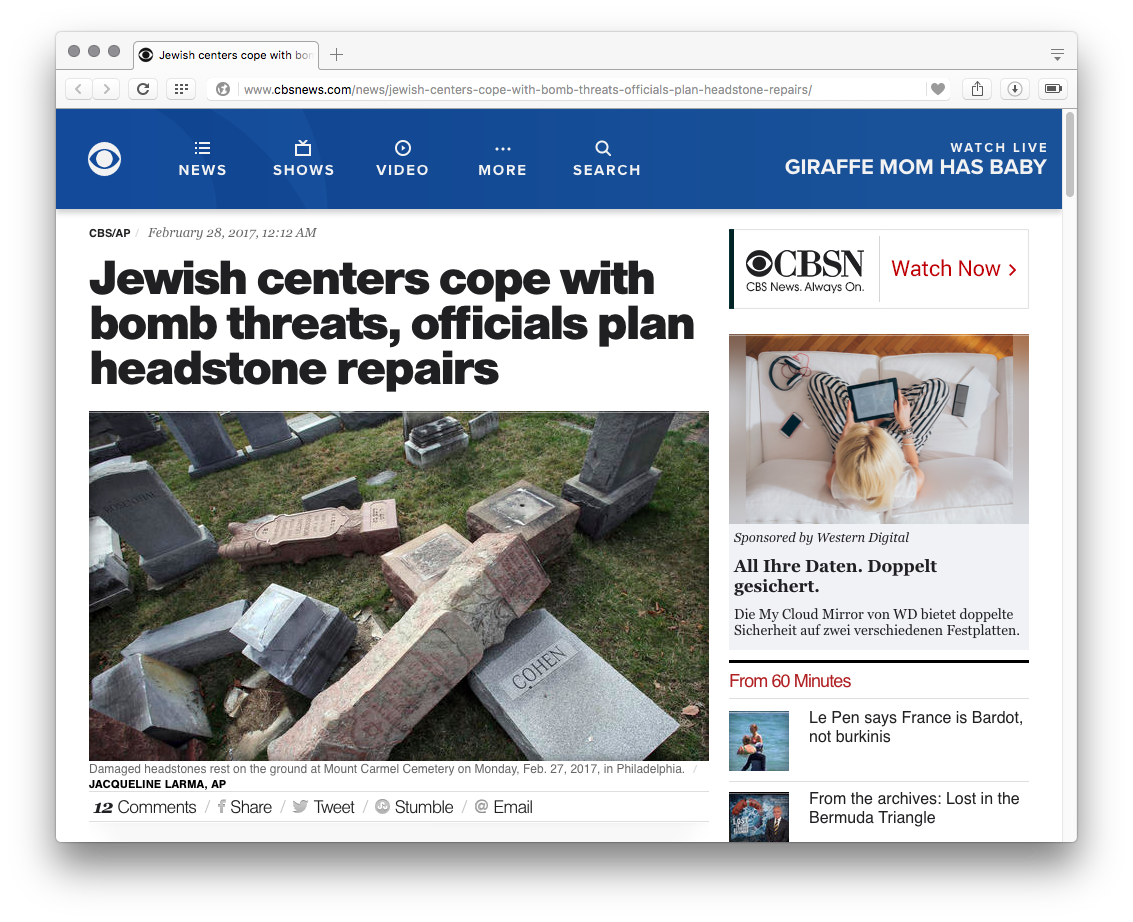Viewport: 1133px width, 922px height.
Task: Open the 12 Comments link
Action: (x=145, y=807)
